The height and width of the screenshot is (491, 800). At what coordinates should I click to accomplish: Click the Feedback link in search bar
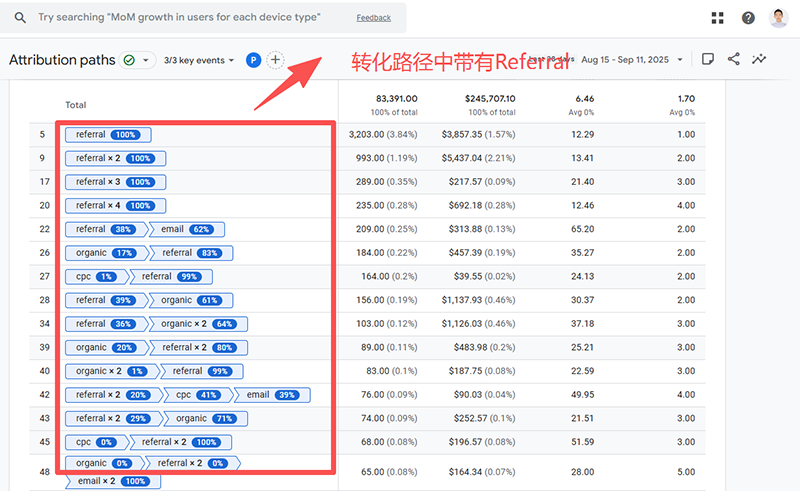(374, 18)
